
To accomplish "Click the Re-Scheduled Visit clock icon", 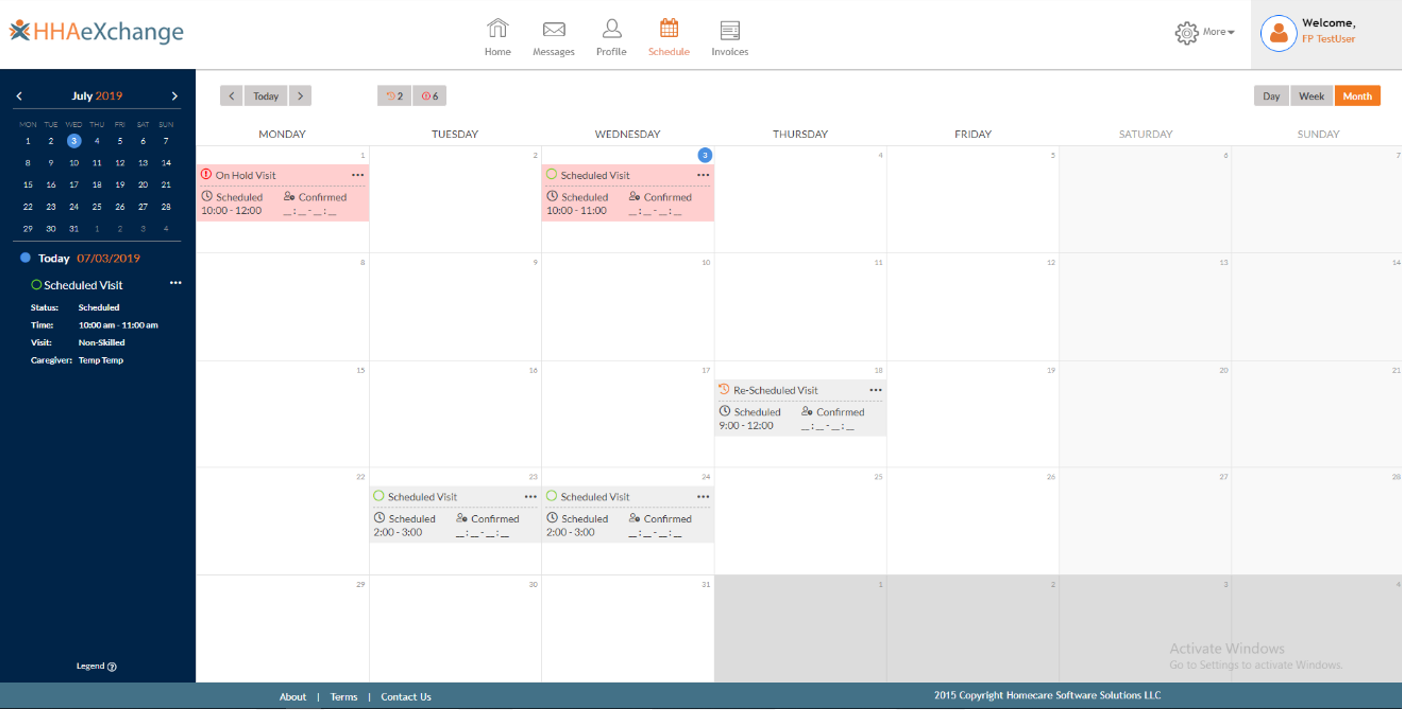I will [724, 389].
